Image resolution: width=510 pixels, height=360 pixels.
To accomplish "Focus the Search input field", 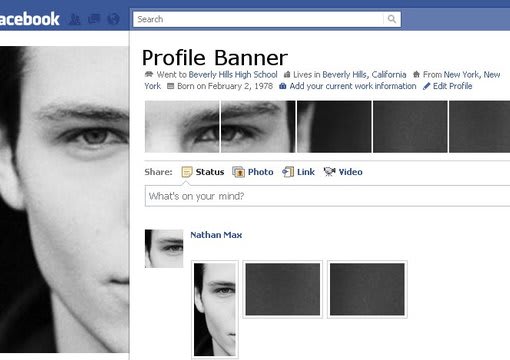I will (258, 19).
